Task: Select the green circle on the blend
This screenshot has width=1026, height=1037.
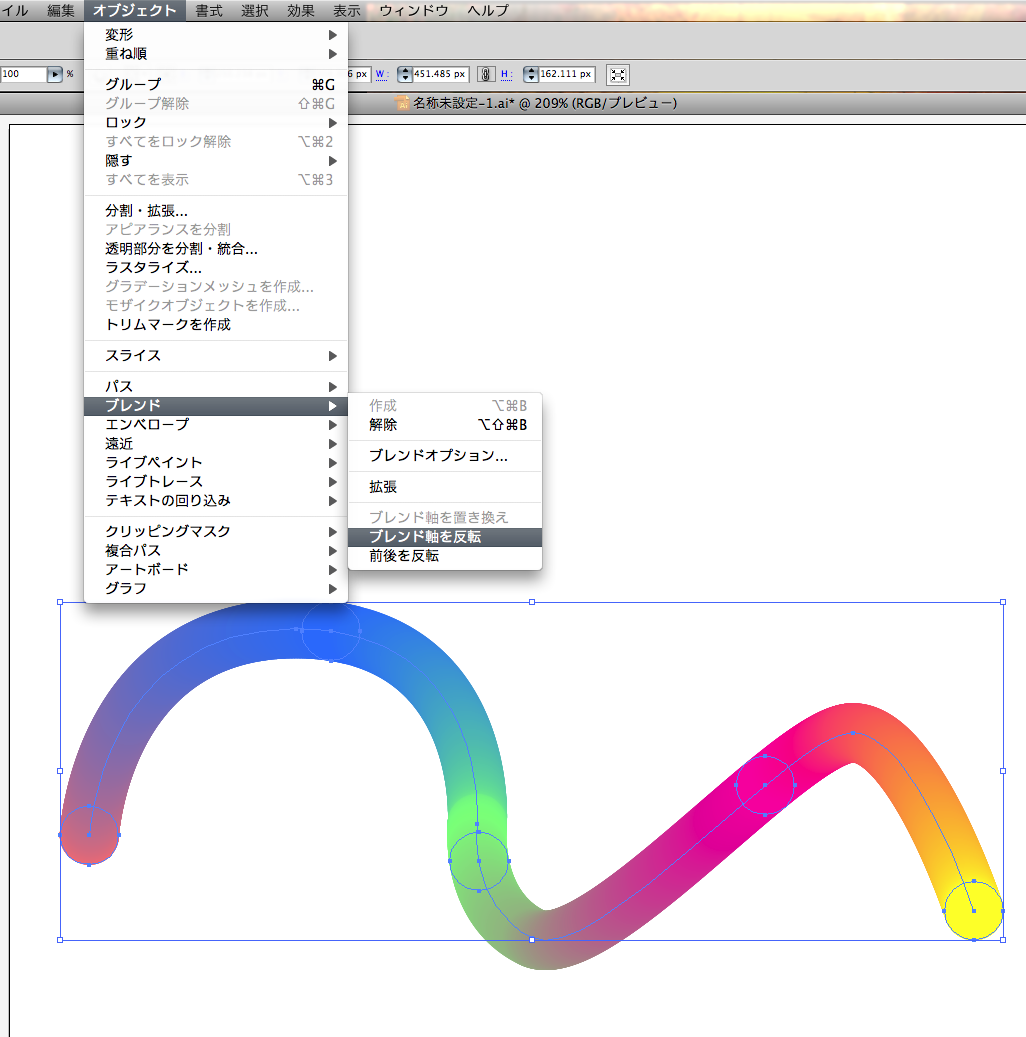Action: [479, 861]
